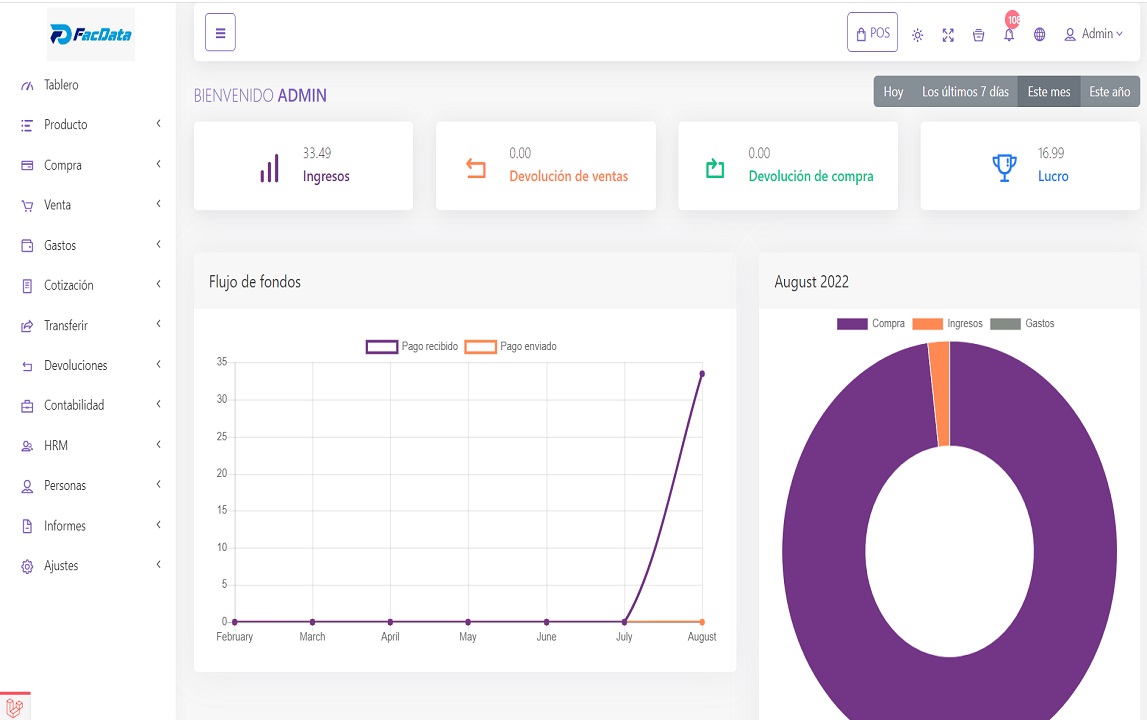1147x720 pixels.
Task: Select the Lucro trophy icon
Action: [1003, 167]
